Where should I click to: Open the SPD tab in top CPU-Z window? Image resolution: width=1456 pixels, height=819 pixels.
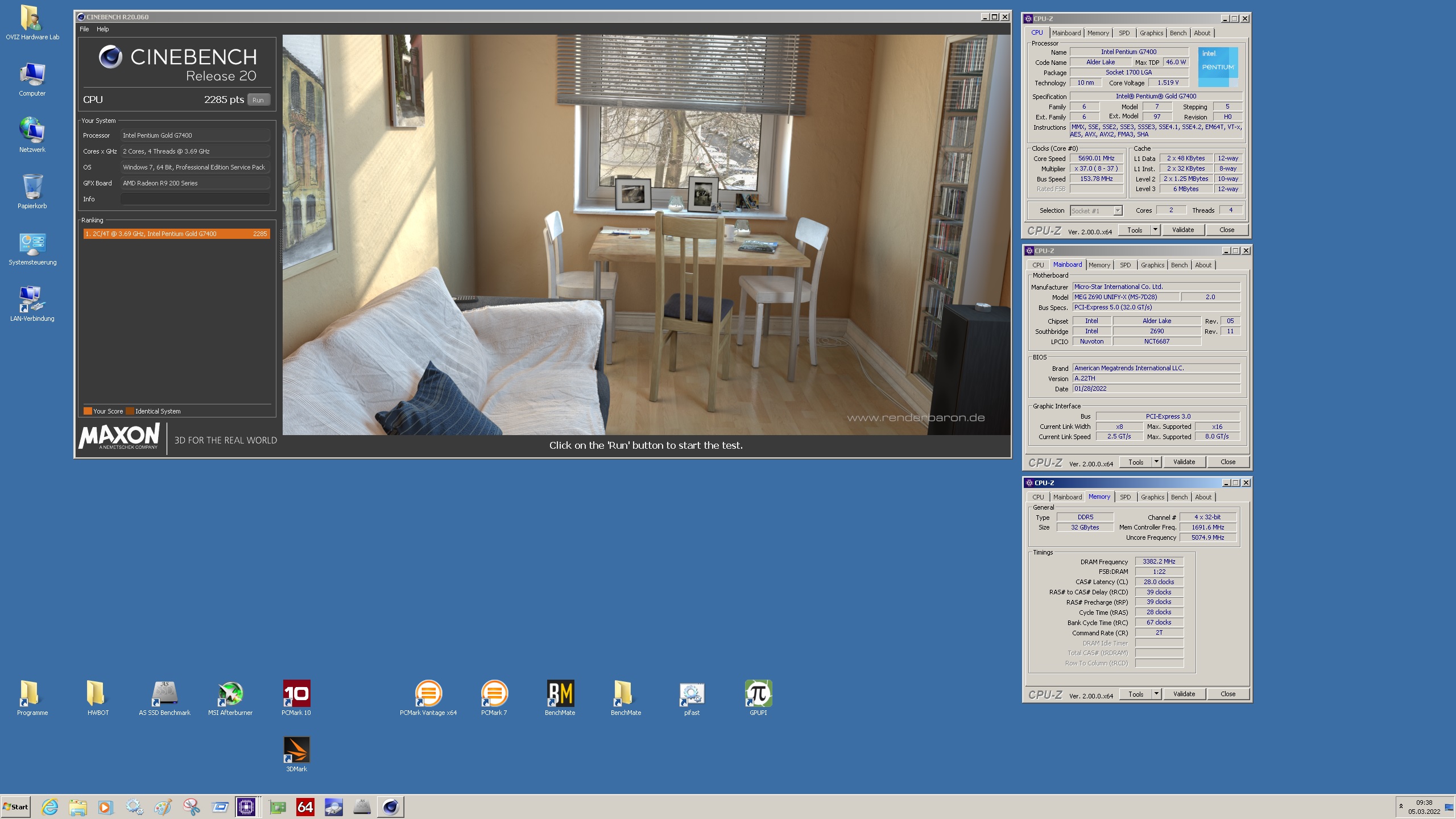(1124, 33)
